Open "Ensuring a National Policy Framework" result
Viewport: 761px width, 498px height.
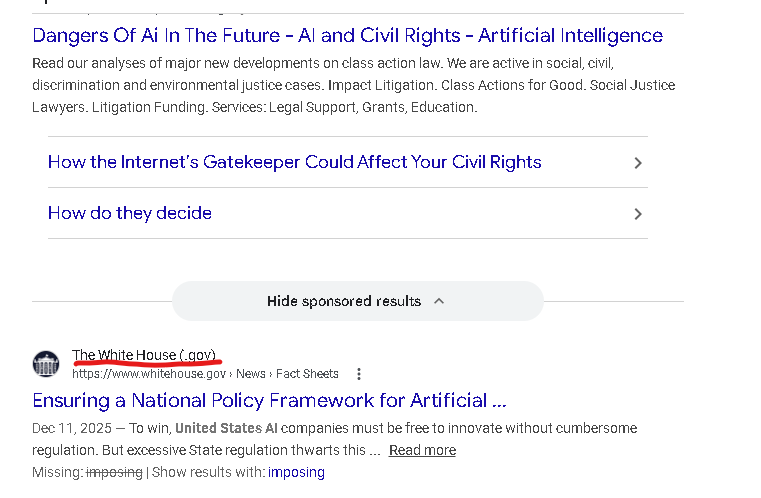tap(269, 401)
